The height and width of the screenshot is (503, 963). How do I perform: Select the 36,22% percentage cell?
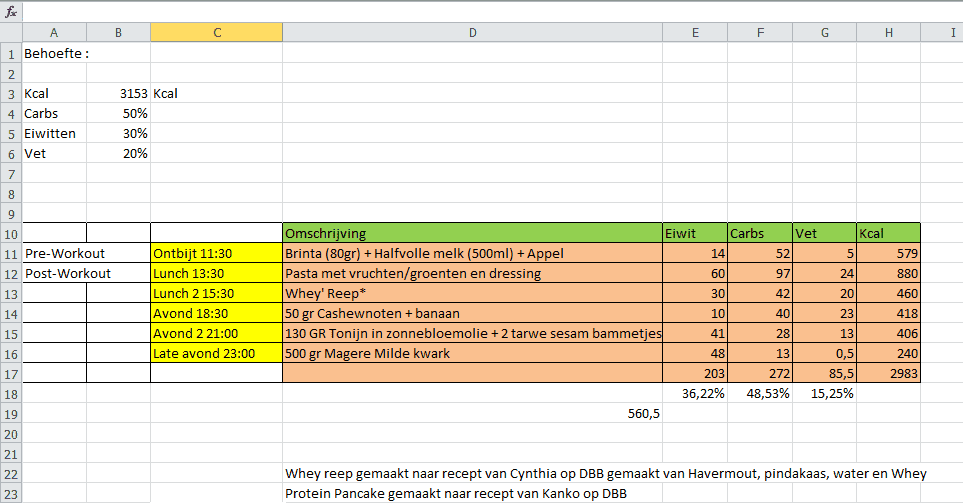[x=694, y=393]
